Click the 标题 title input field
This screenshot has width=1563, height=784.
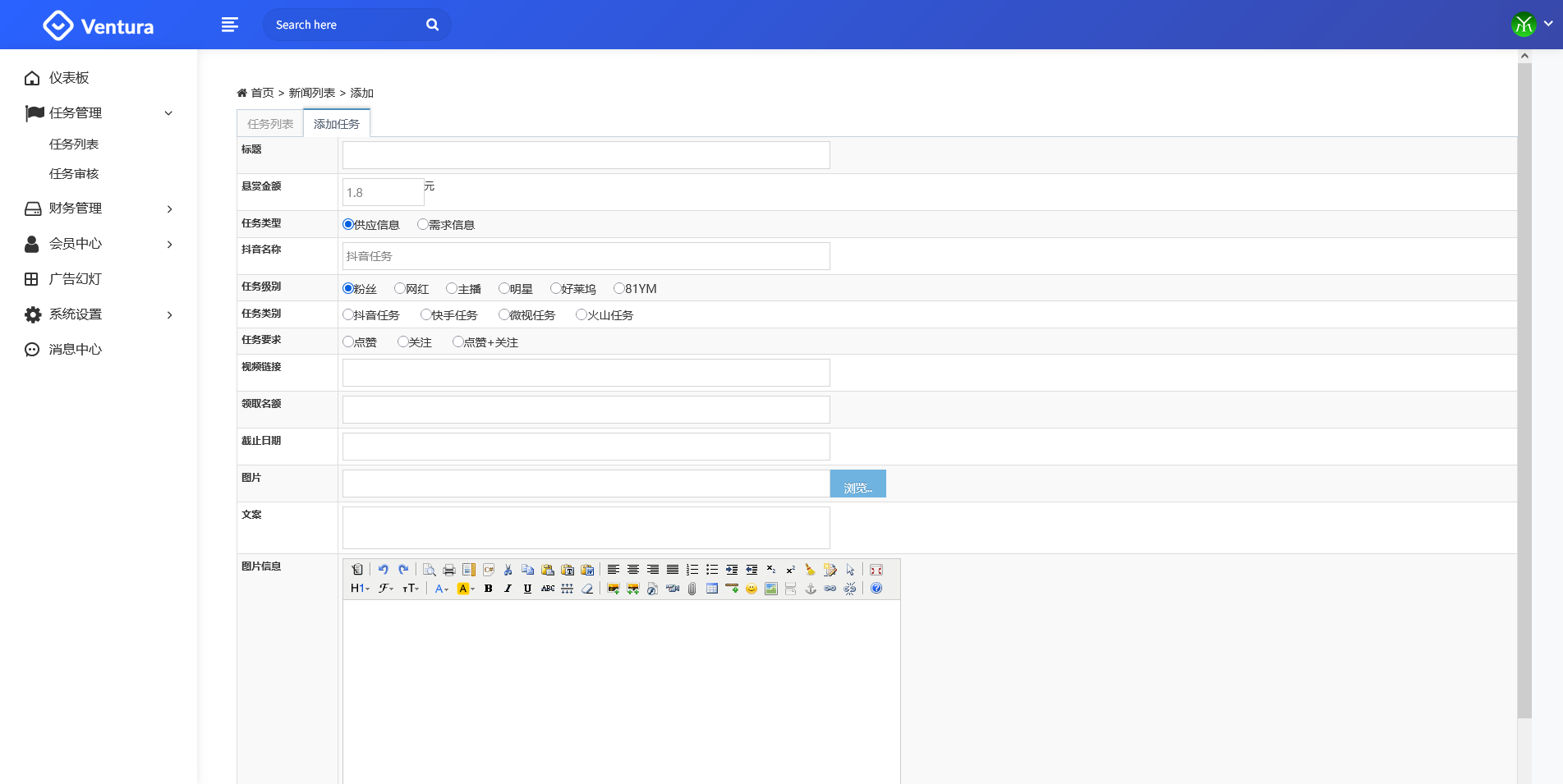pyautogui.click(x=586, y=155)
